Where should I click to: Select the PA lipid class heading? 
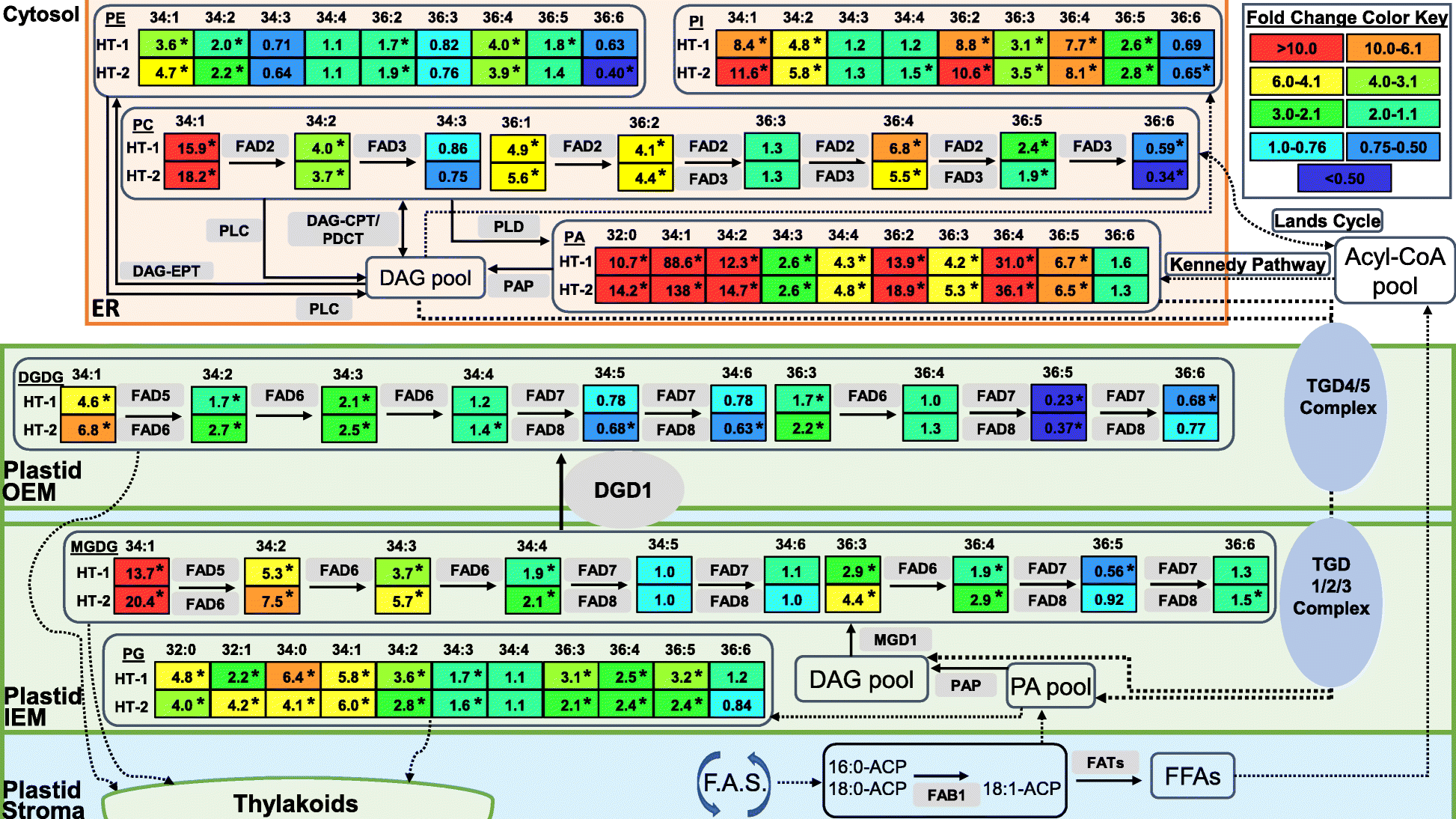click(575, 237)
